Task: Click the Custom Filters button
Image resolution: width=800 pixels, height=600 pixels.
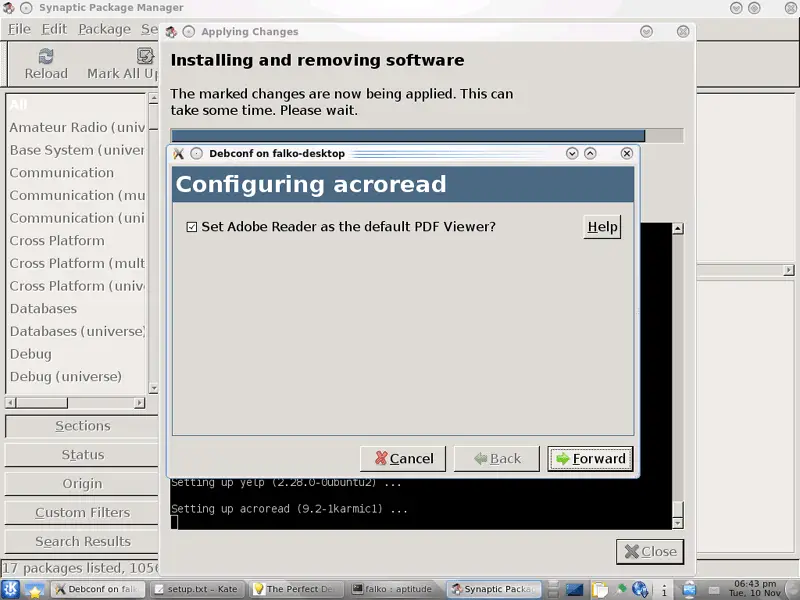Action: 82,513
